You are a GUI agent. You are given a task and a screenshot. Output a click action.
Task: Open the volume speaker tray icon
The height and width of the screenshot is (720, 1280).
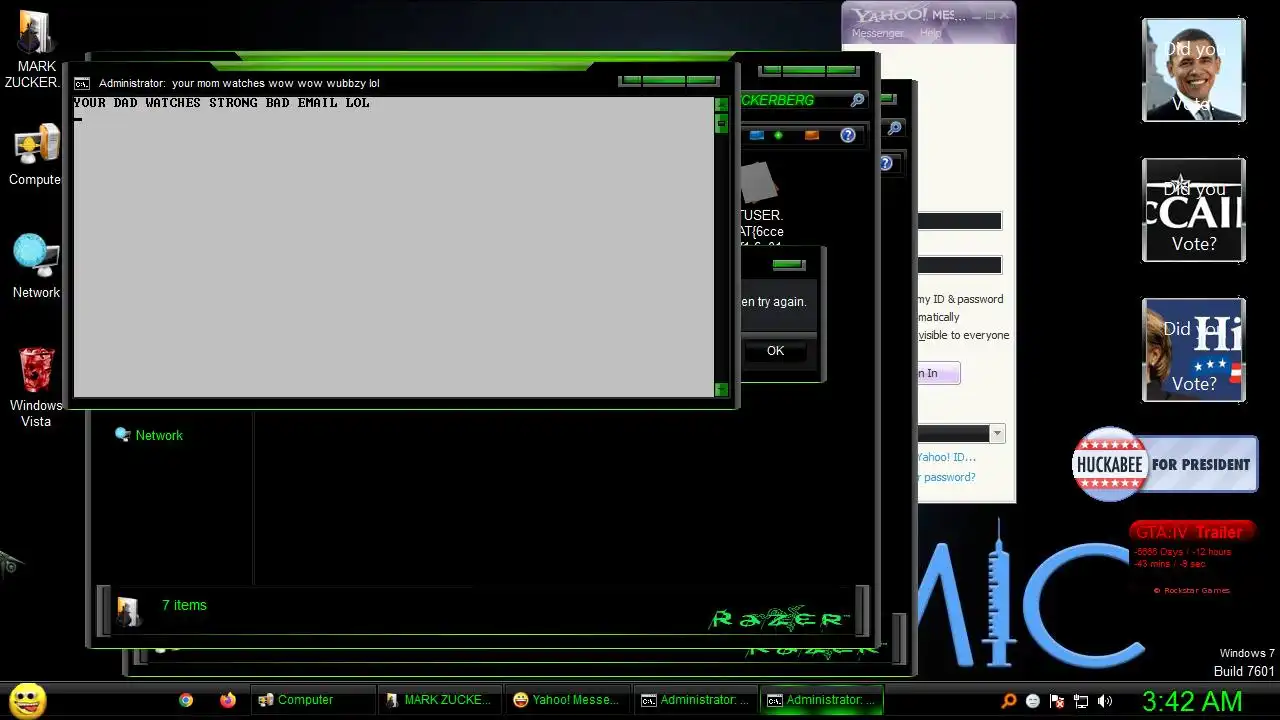coord(1105,701)
